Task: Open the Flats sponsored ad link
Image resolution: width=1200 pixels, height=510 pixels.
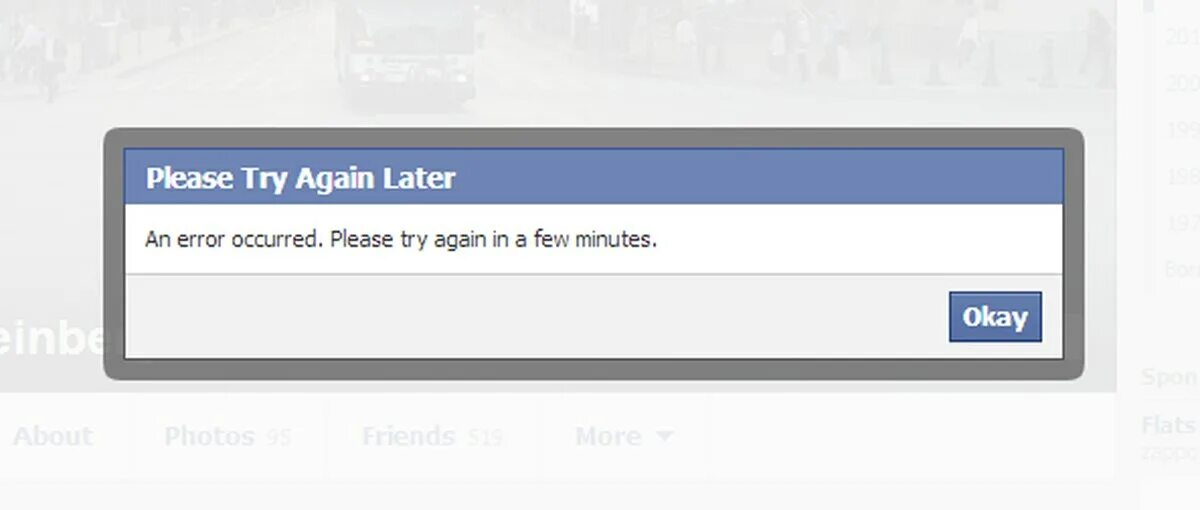Action: pos(1170,426)
